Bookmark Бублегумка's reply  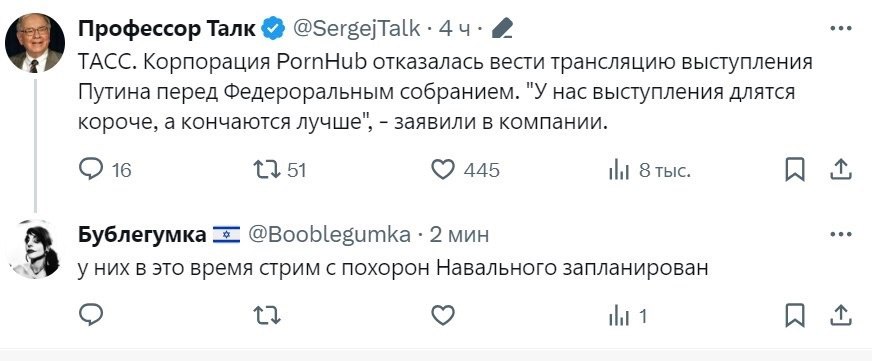(x=795, y=316)
